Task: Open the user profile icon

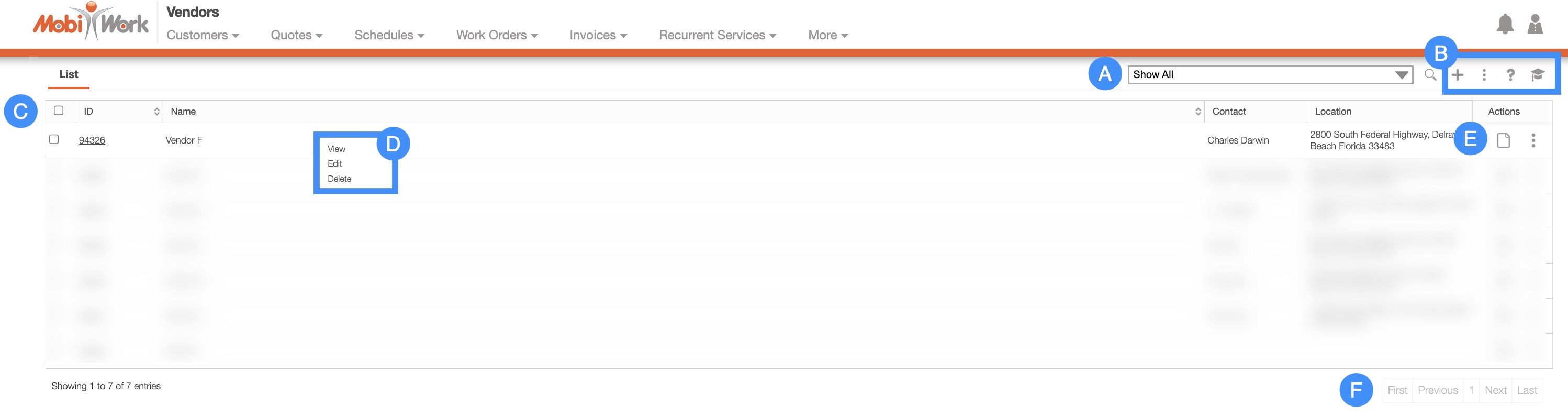Action: pos(1535,25)
